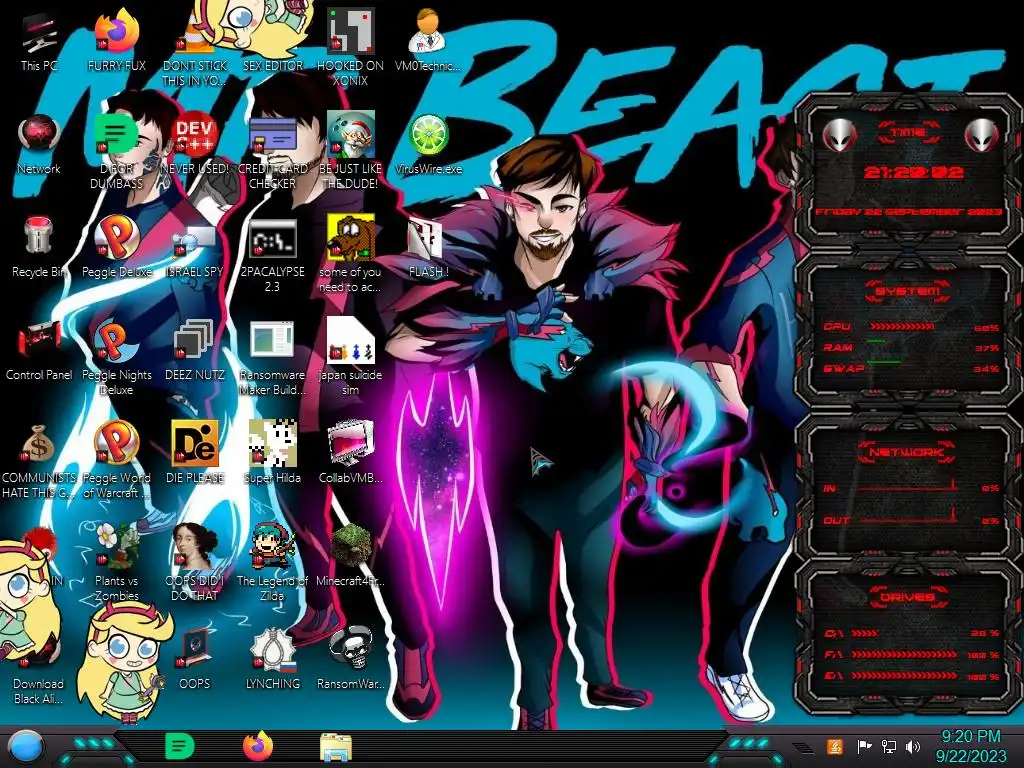Open Action Center flag tray icon

point(864,746)
